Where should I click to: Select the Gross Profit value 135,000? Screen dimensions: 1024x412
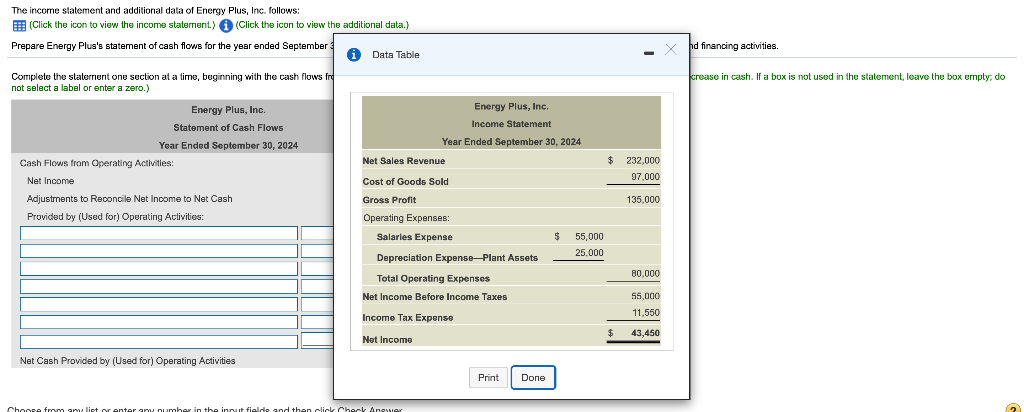click(643, 200)
